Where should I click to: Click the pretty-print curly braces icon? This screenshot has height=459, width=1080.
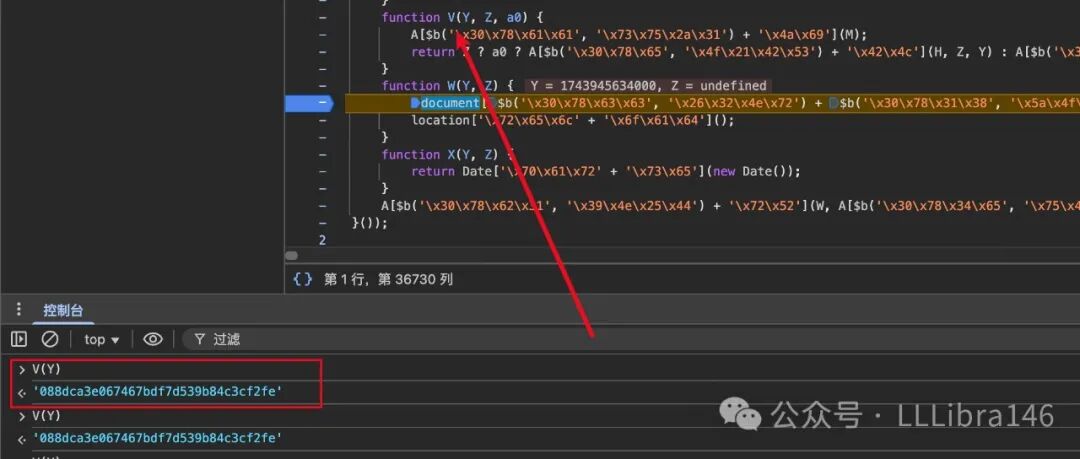pyautogui.click(x=302, y=279)
